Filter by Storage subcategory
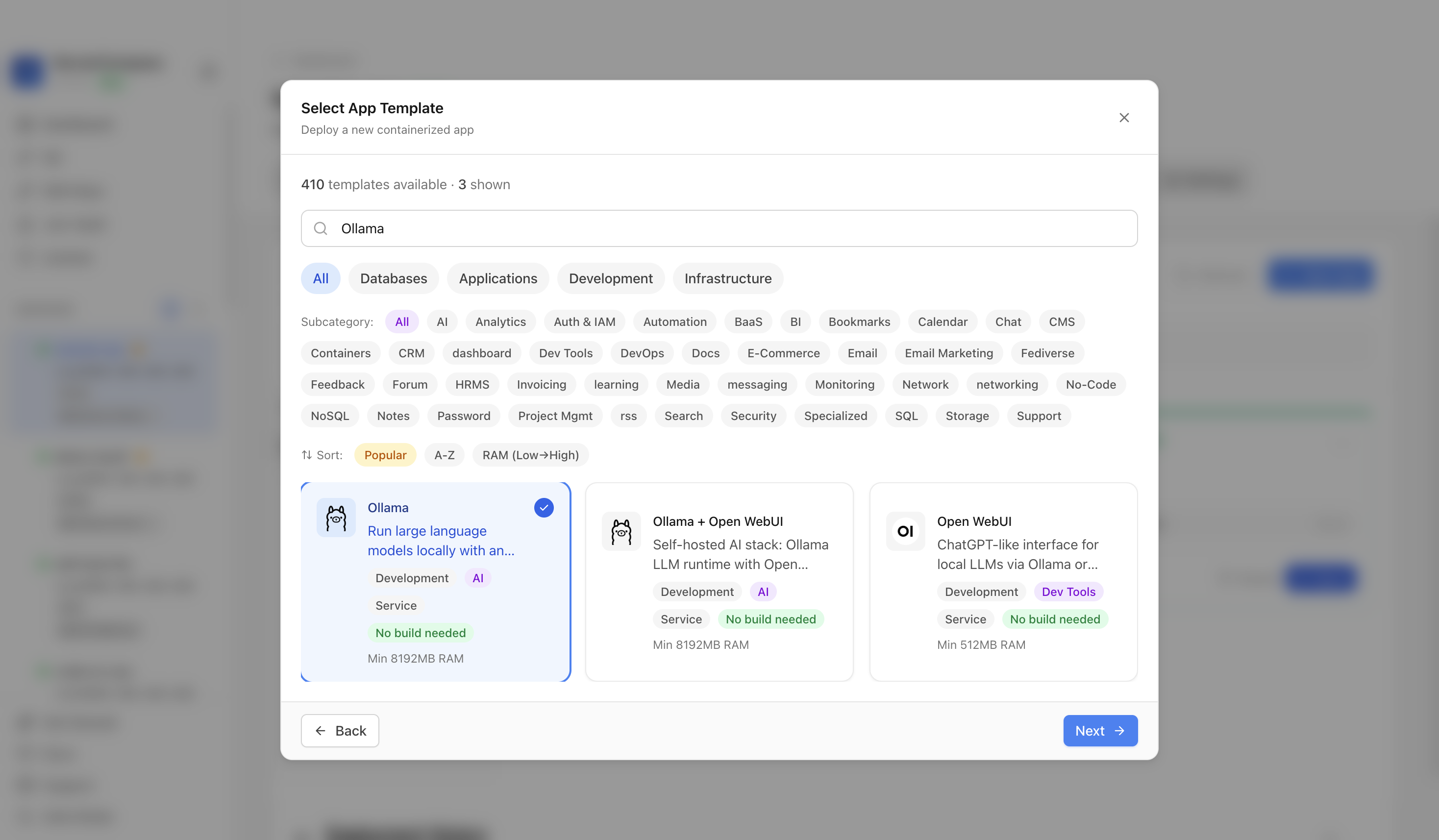 pos(967,416)
